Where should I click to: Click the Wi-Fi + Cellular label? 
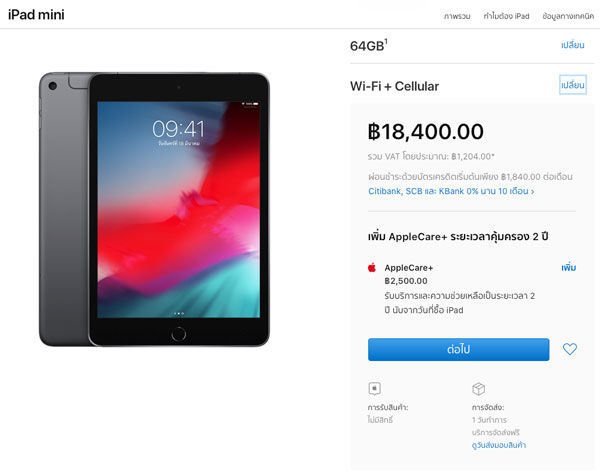tap(394, 86)
